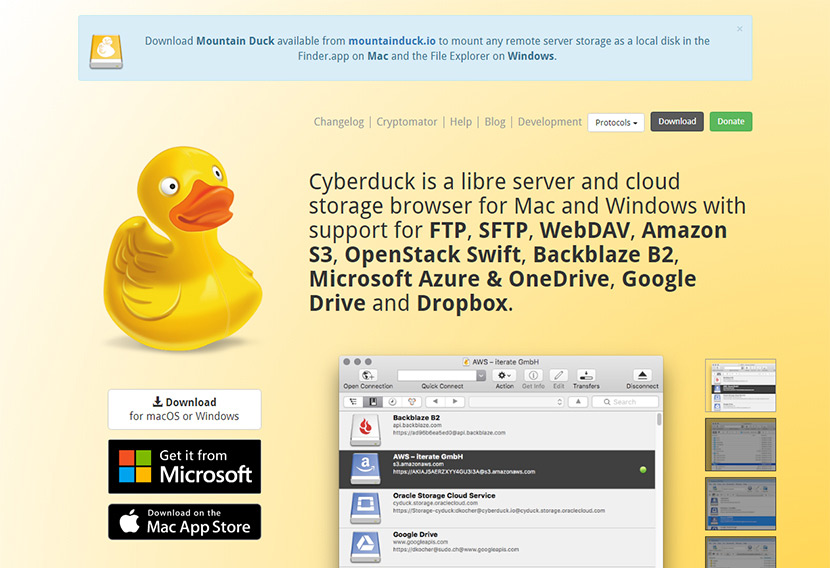Select the Backblaze B2 drive icon

365,430
